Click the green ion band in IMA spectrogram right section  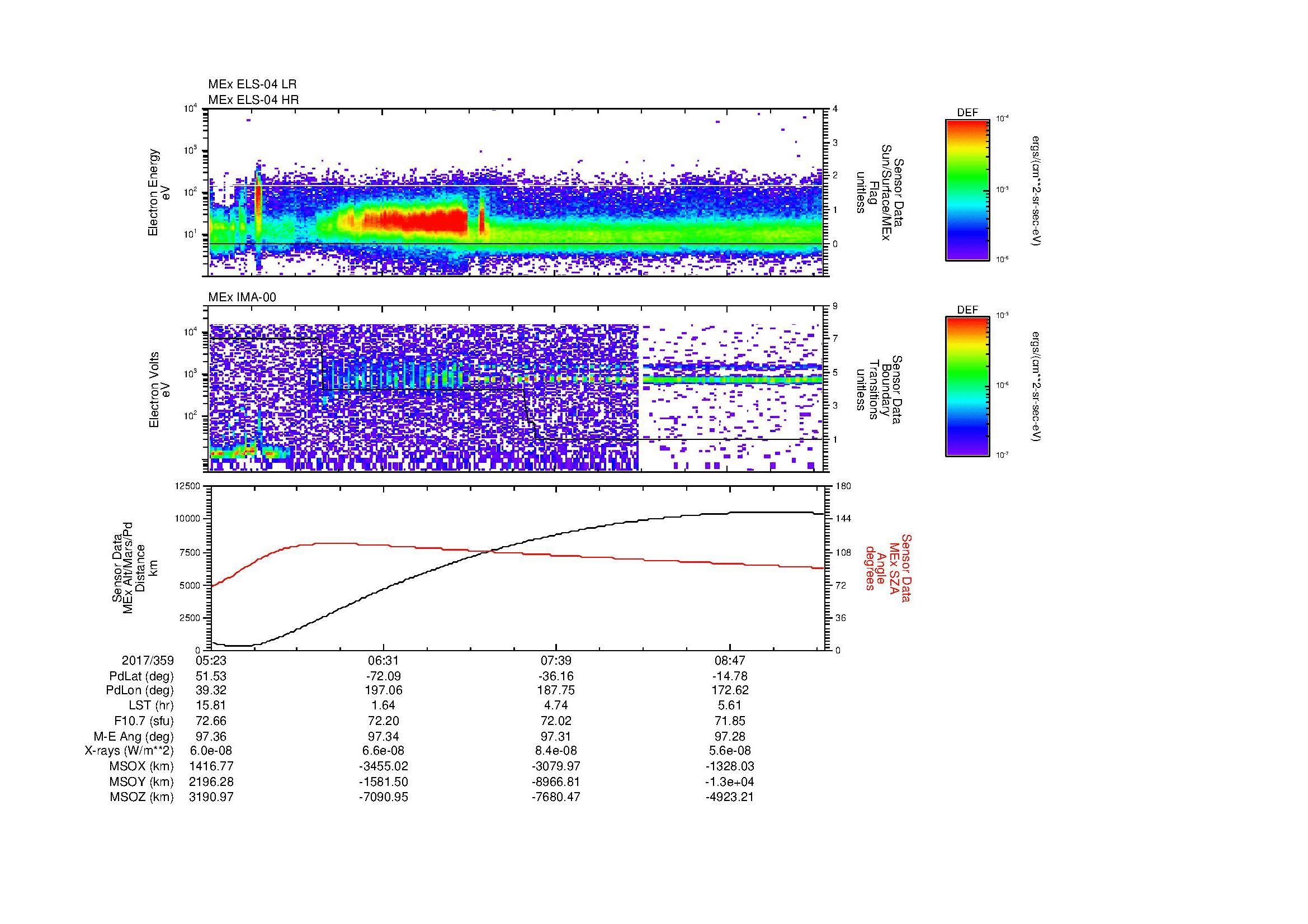tap(733, 379)
